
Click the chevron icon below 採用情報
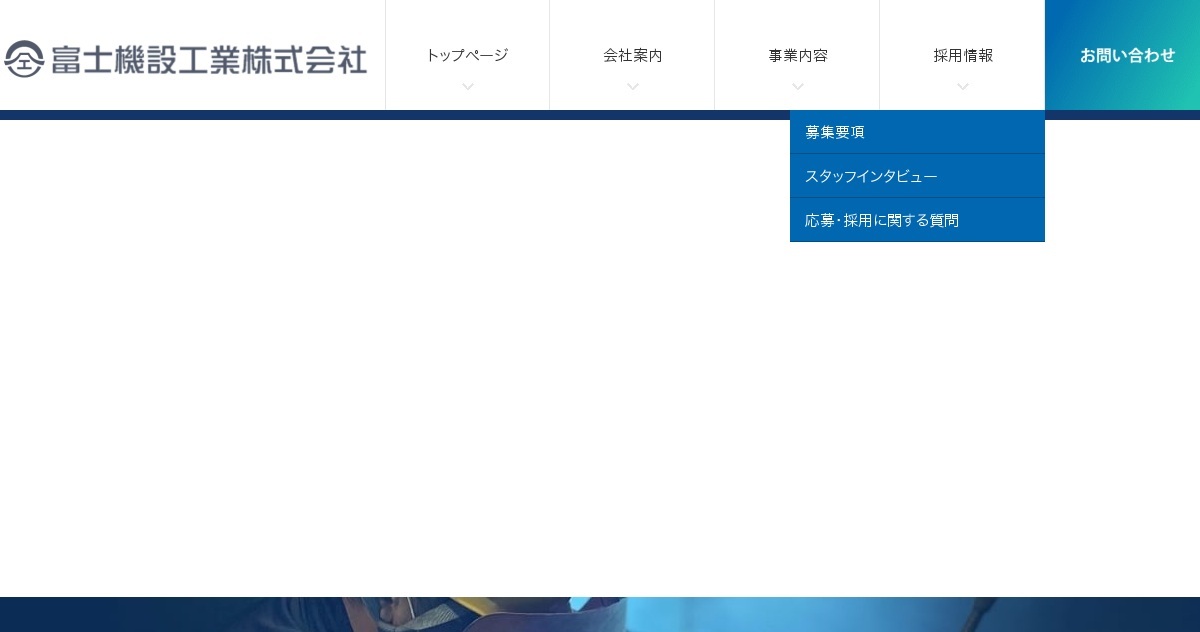pos(962,87)
